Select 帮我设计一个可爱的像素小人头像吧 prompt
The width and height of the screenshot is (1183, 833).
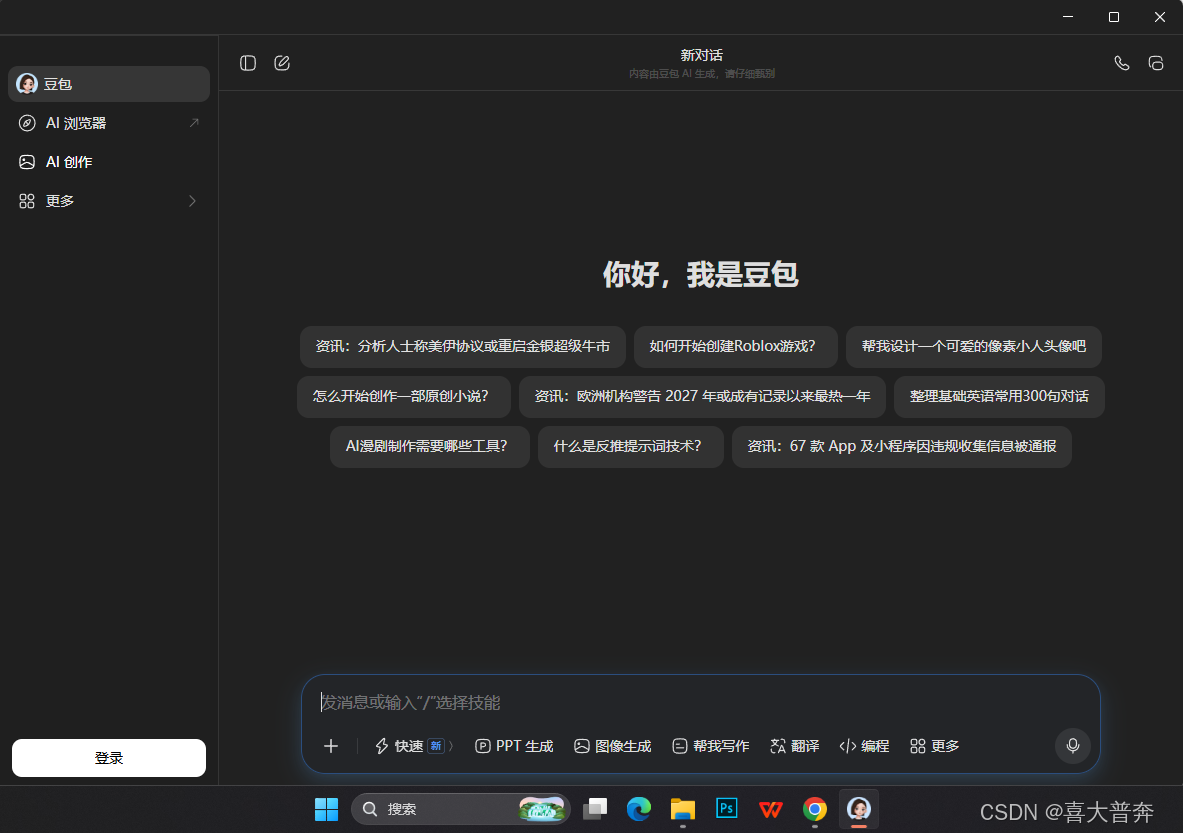point(974,346)
